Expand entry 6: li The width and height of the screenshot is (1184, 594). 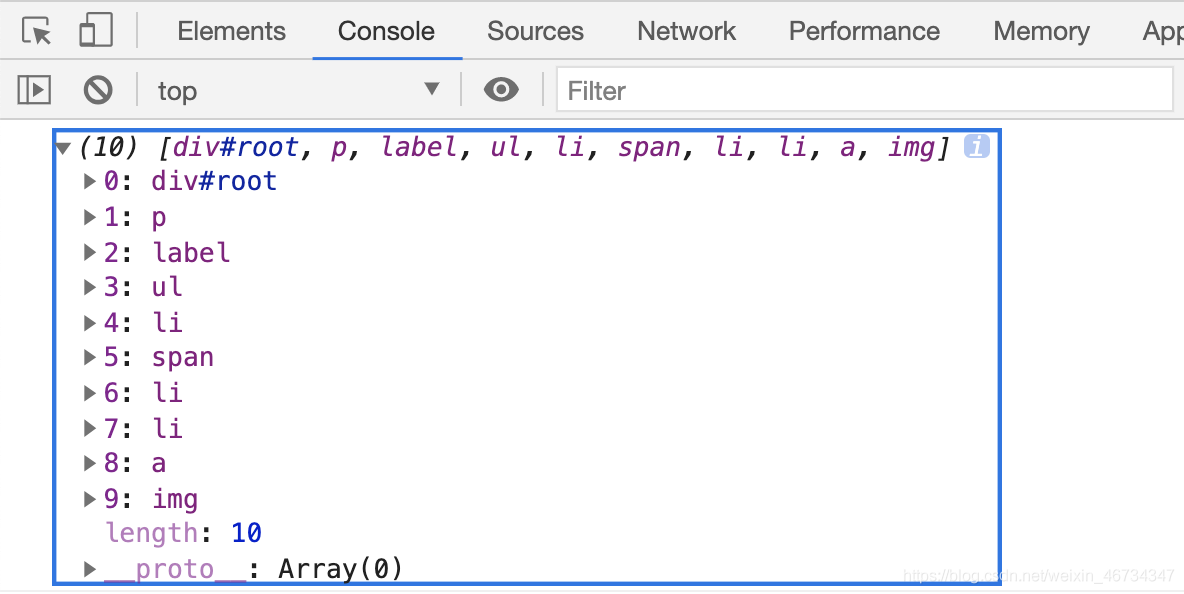(90, 392)
